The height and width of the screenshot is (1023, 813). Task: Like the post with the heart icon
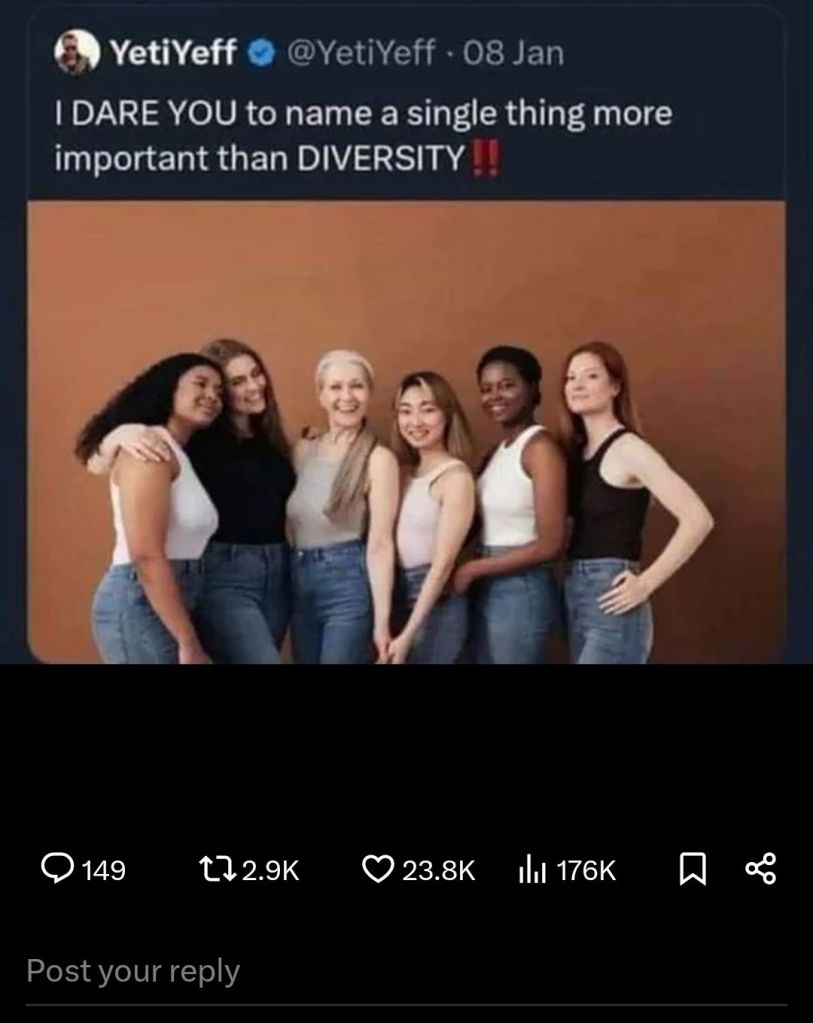pos(378,870)
